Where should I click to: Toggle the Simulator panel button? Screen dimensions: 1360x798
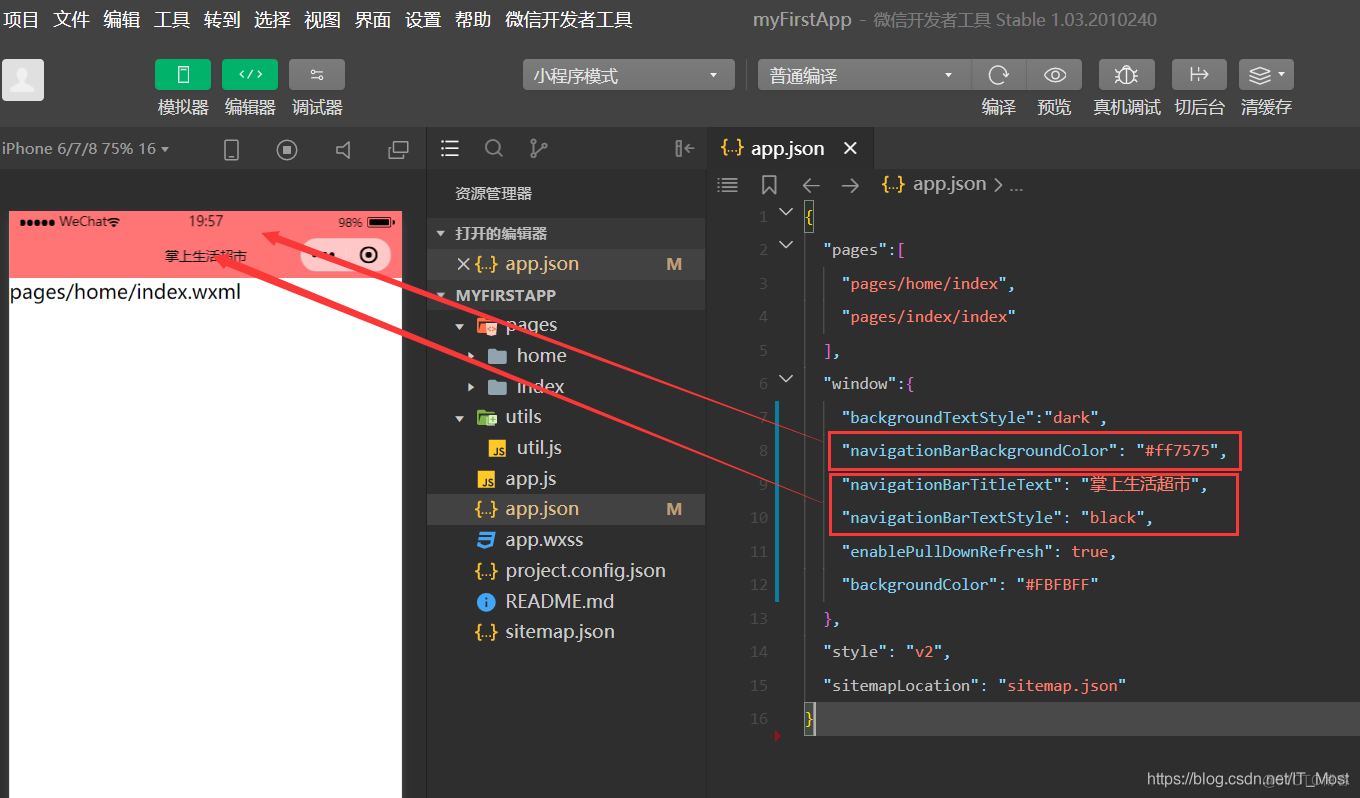pos(183,75)
